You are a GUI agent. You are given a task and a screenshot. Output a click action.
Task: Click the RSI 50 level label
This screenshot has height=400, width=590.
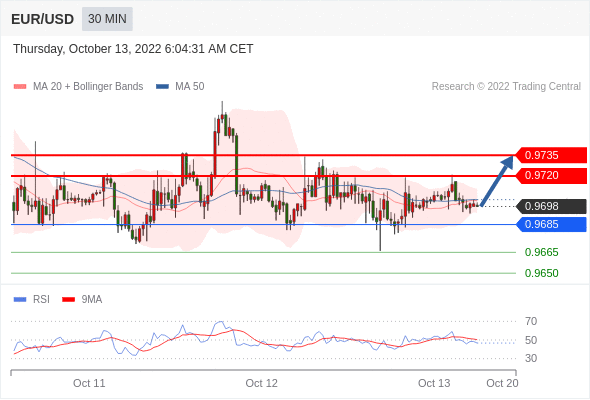click(x=531, y=340)
